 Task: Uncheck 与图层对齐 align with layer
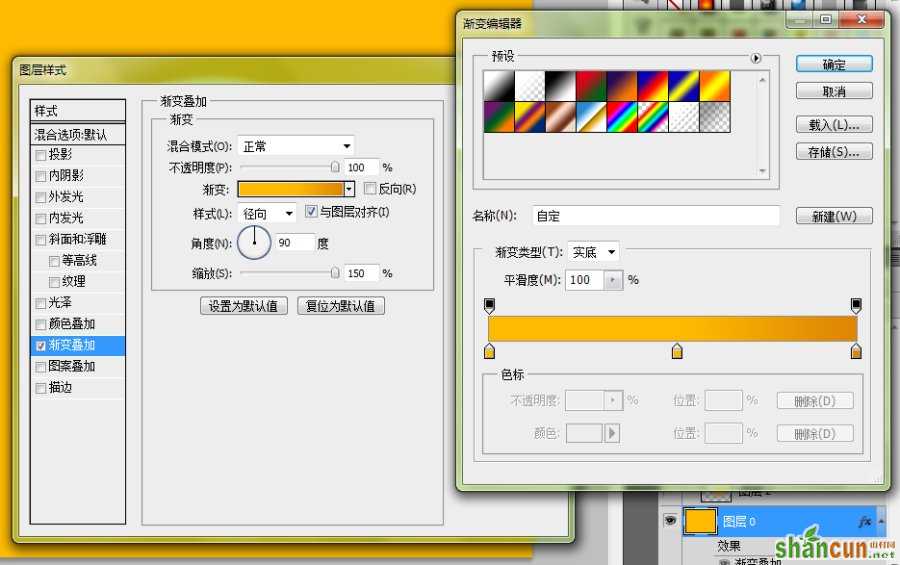pyautogui.click(x=311, y=211)
